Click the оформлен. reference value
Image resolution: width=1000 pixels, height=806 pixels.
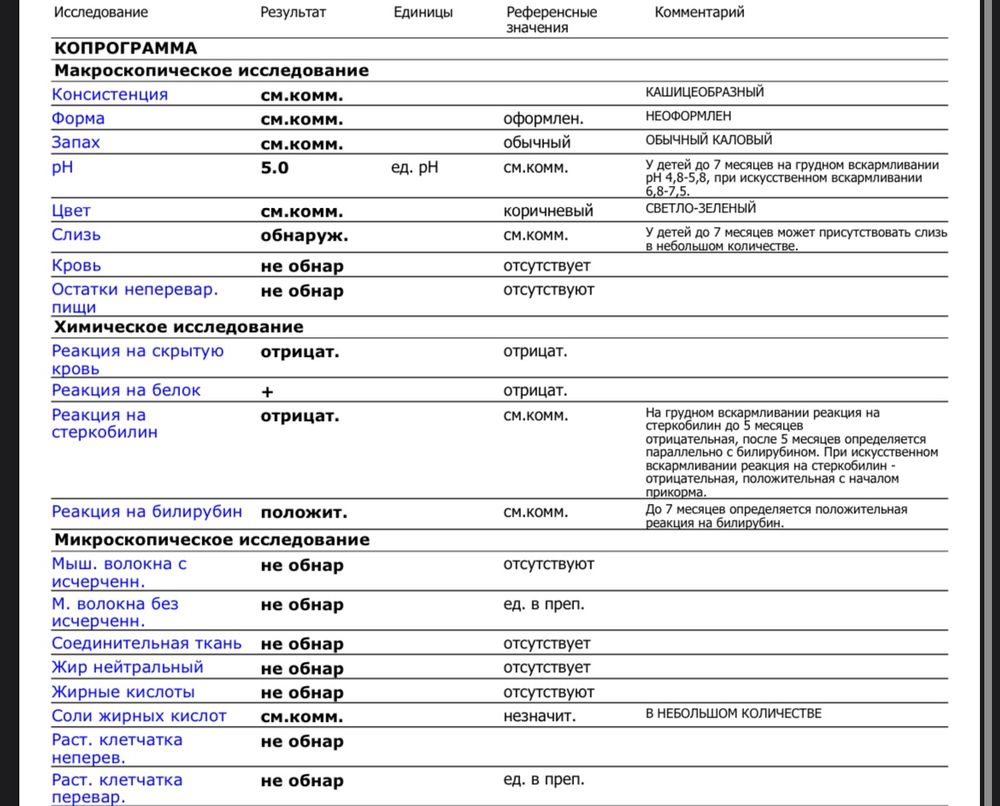[x=543, y=119]
